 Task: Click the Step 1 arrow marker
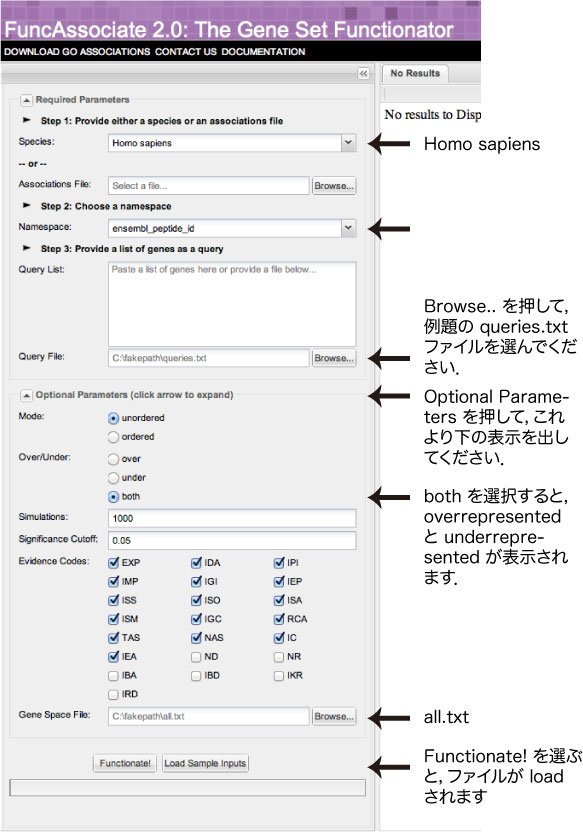[x=27, y=120]
